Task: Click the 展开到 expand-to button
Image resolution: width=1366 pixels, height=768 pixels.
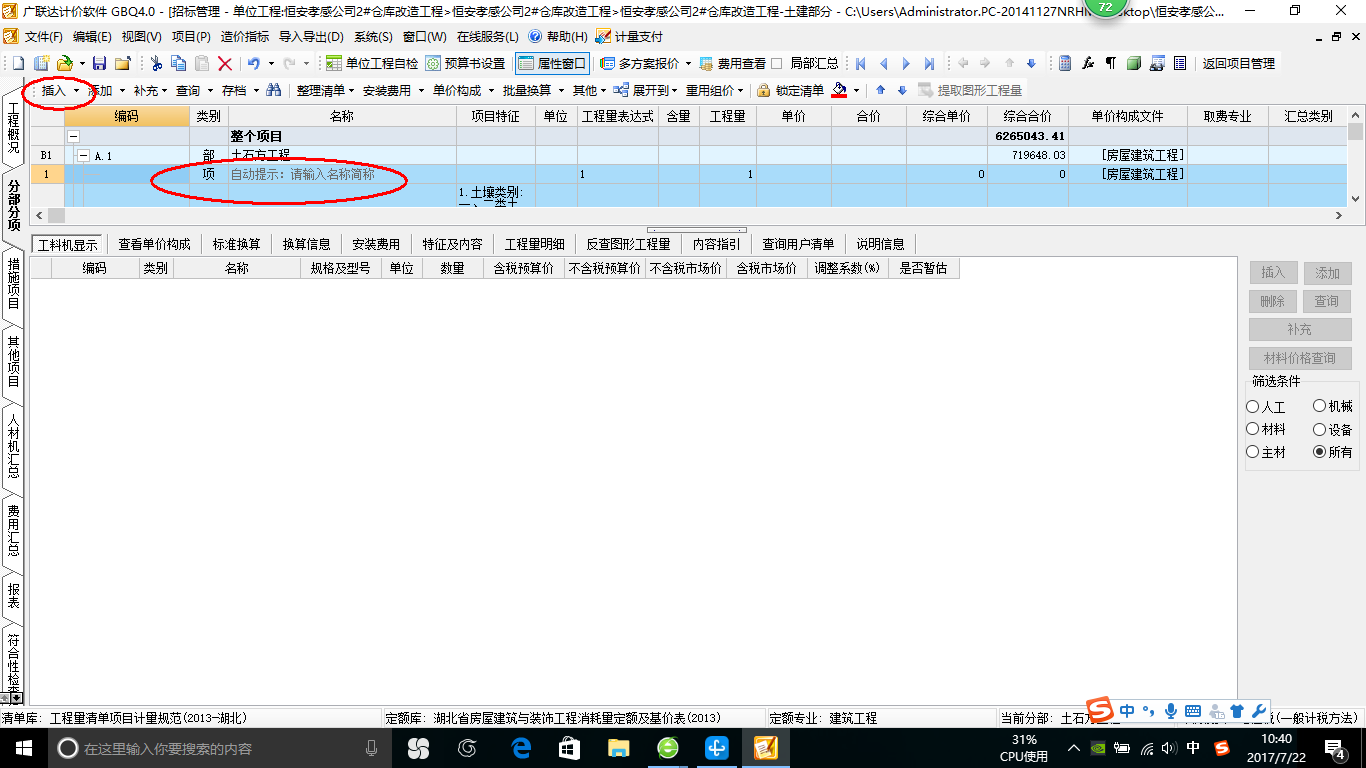Action: pyautogui.click(x=644, y=90)
